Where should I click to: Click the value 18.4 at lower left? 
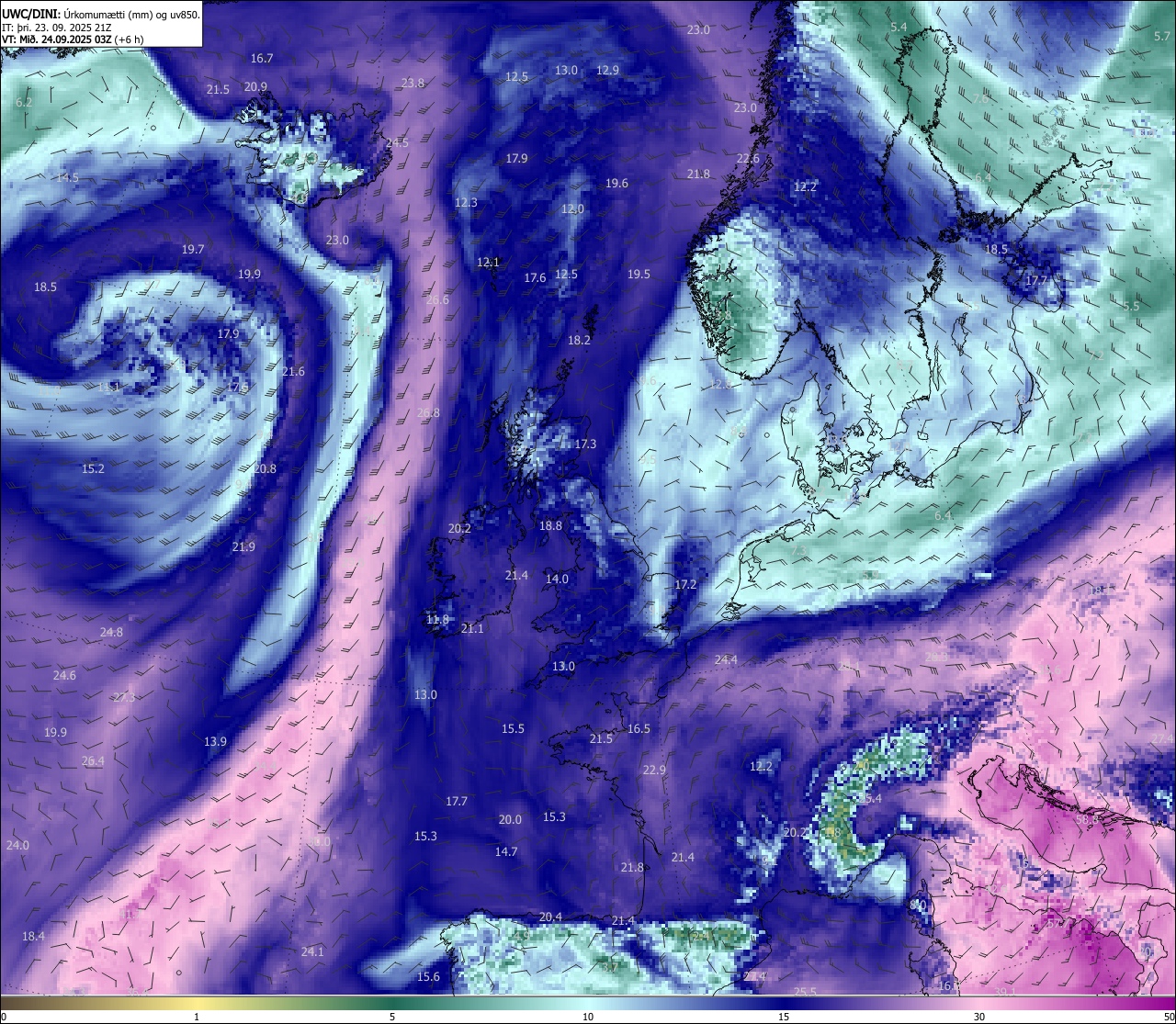coord(33,937)
